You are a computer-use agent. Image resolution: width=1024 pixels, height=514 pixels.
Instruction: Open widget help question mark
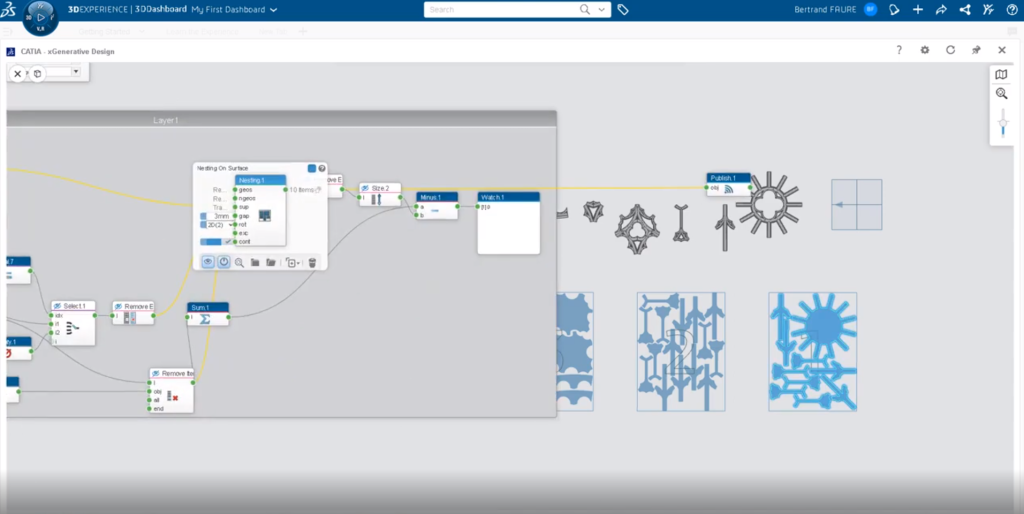pyautogui.click(x=899, y=50)
